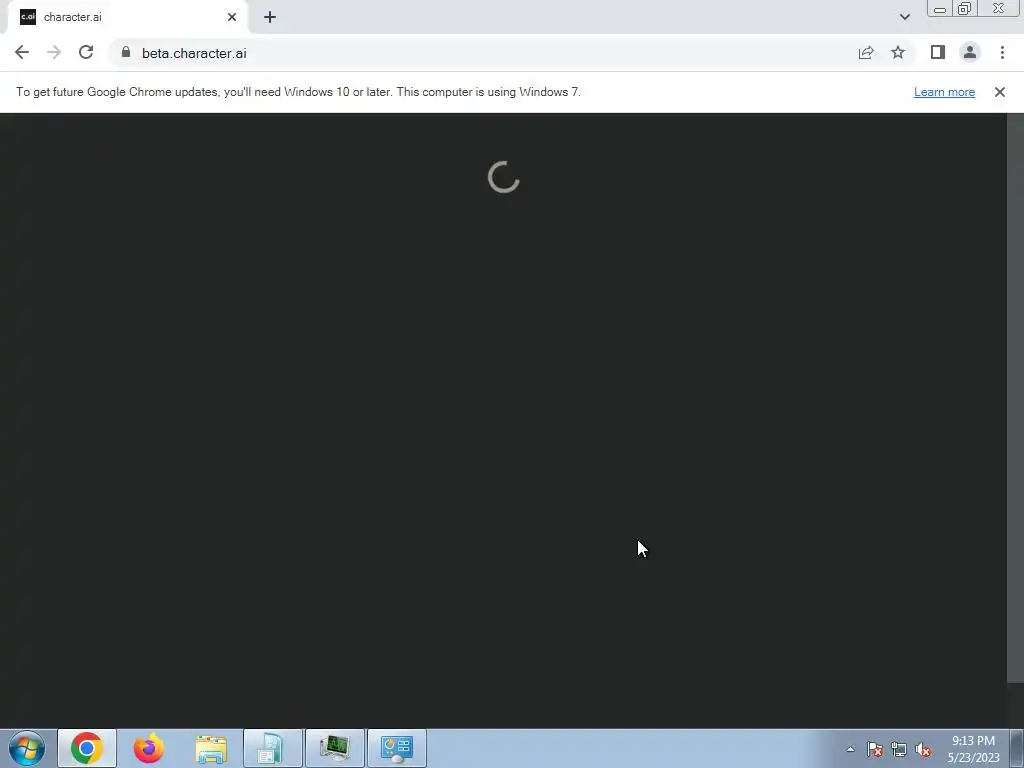The width and height of the screenshot is (1024, 768).
Task: Open the Chrome three-dot menu
Action: coord(1002,53)
